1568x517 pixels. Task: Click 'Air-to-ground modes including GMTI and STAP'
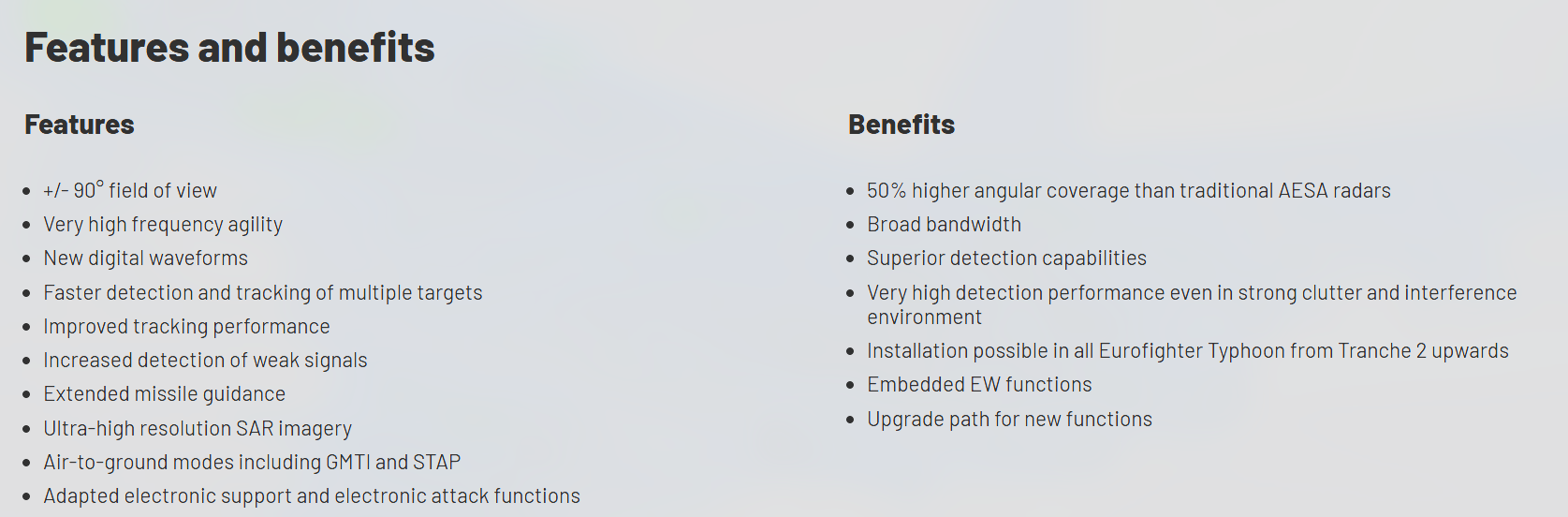click(252, 463)
